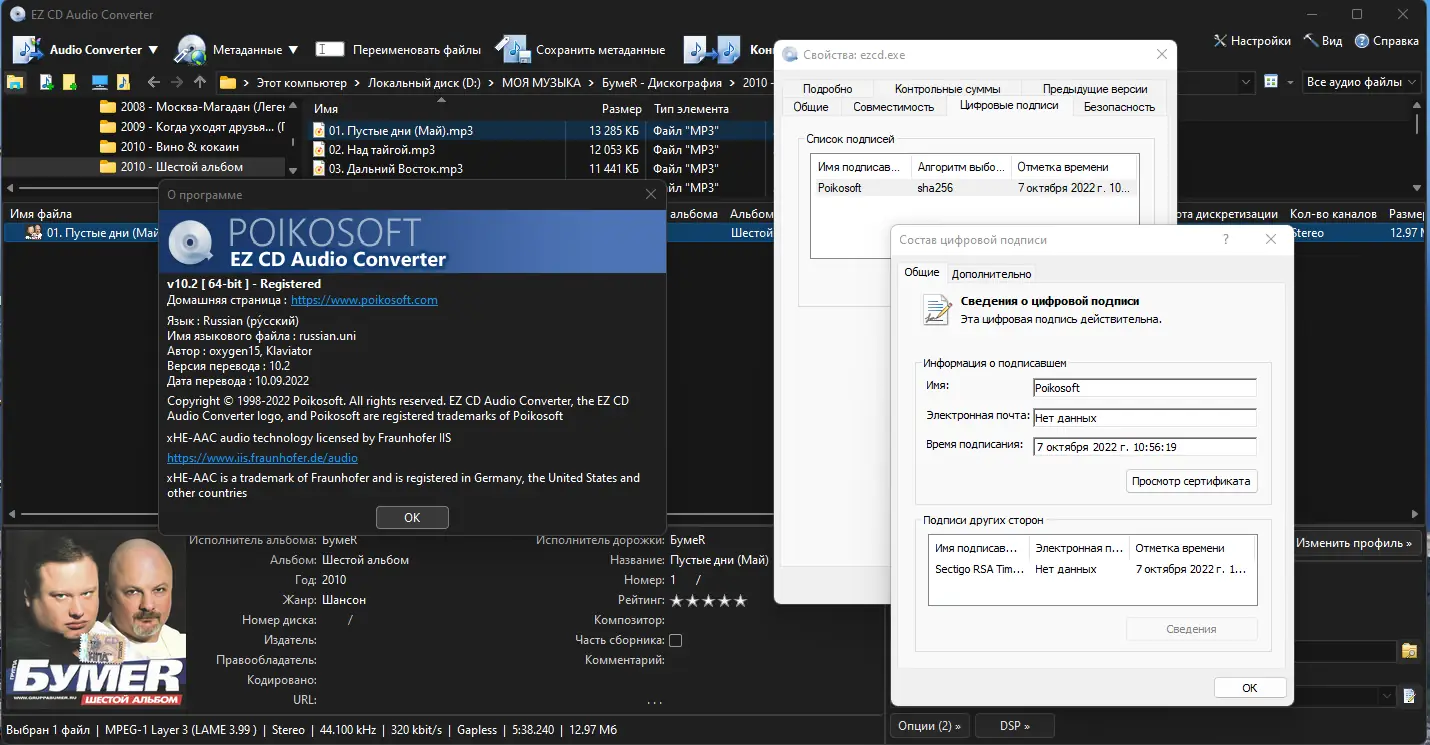Open the Дополнительно tab in signature dialog
Screen dimensions: 1430x745
990,273
